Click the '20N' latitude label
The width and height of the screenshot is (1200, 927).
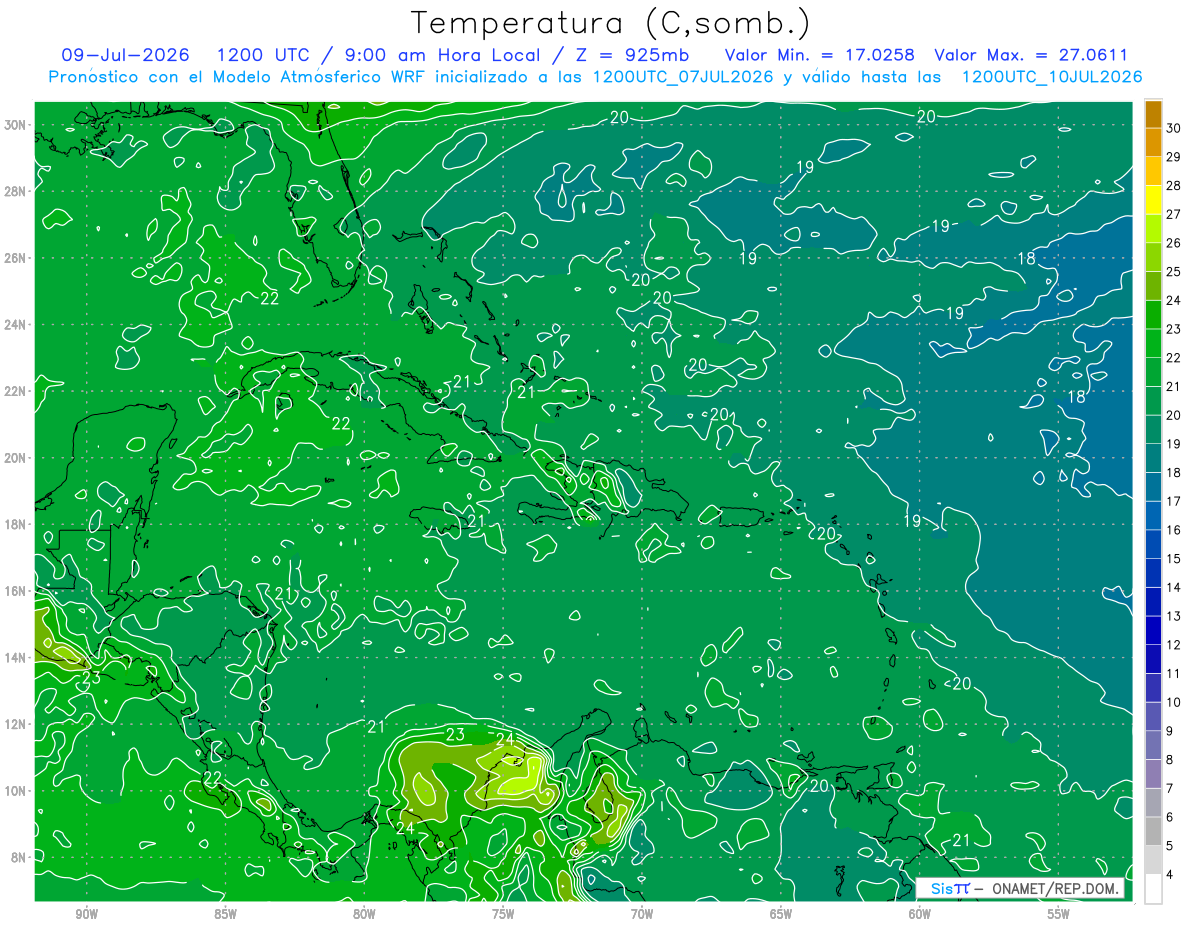point(15,458)
